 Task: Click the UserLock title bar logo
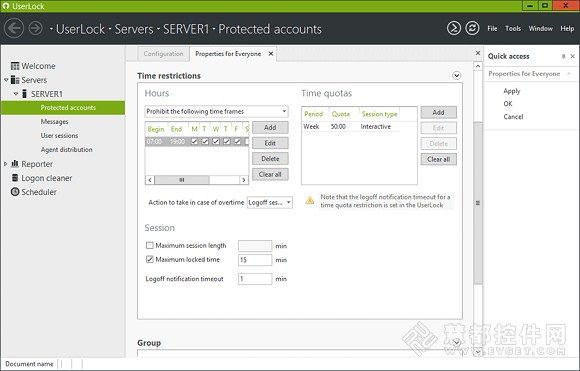click(6, 6)
